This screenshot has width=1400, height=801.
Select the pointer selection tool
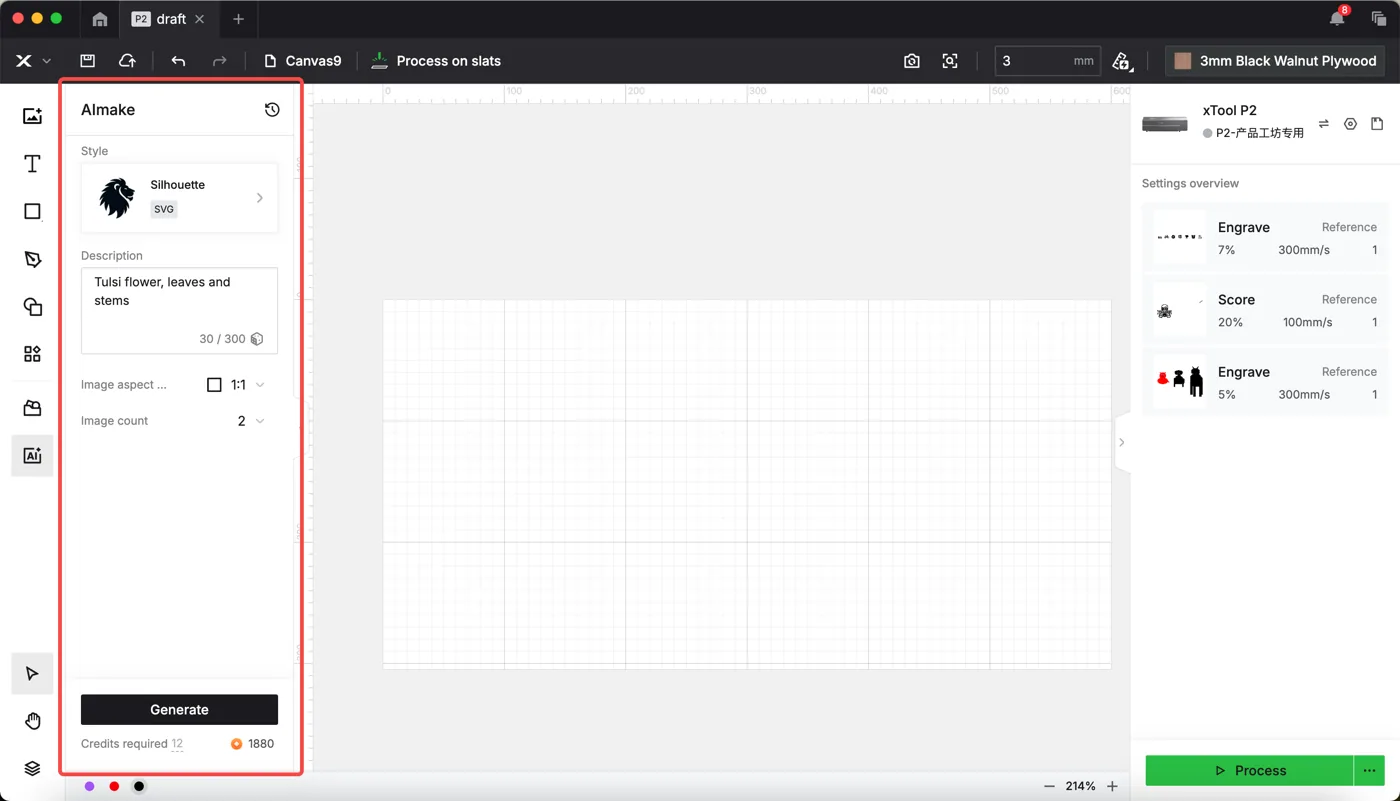32,674
